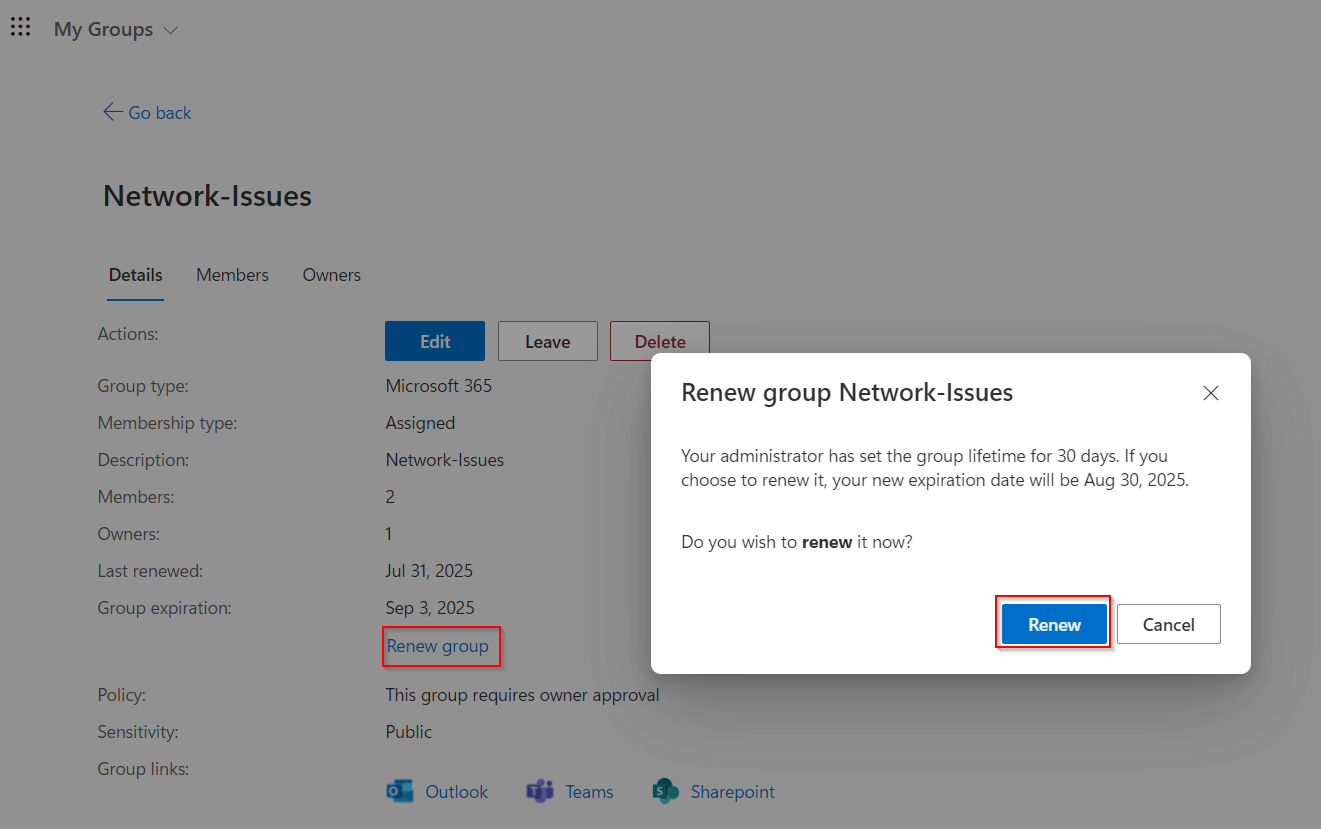Image resolution: width=1321 pixels, height=829 pixels.
Task: Leave the Network-Issues group
Action: click(547, 340)
